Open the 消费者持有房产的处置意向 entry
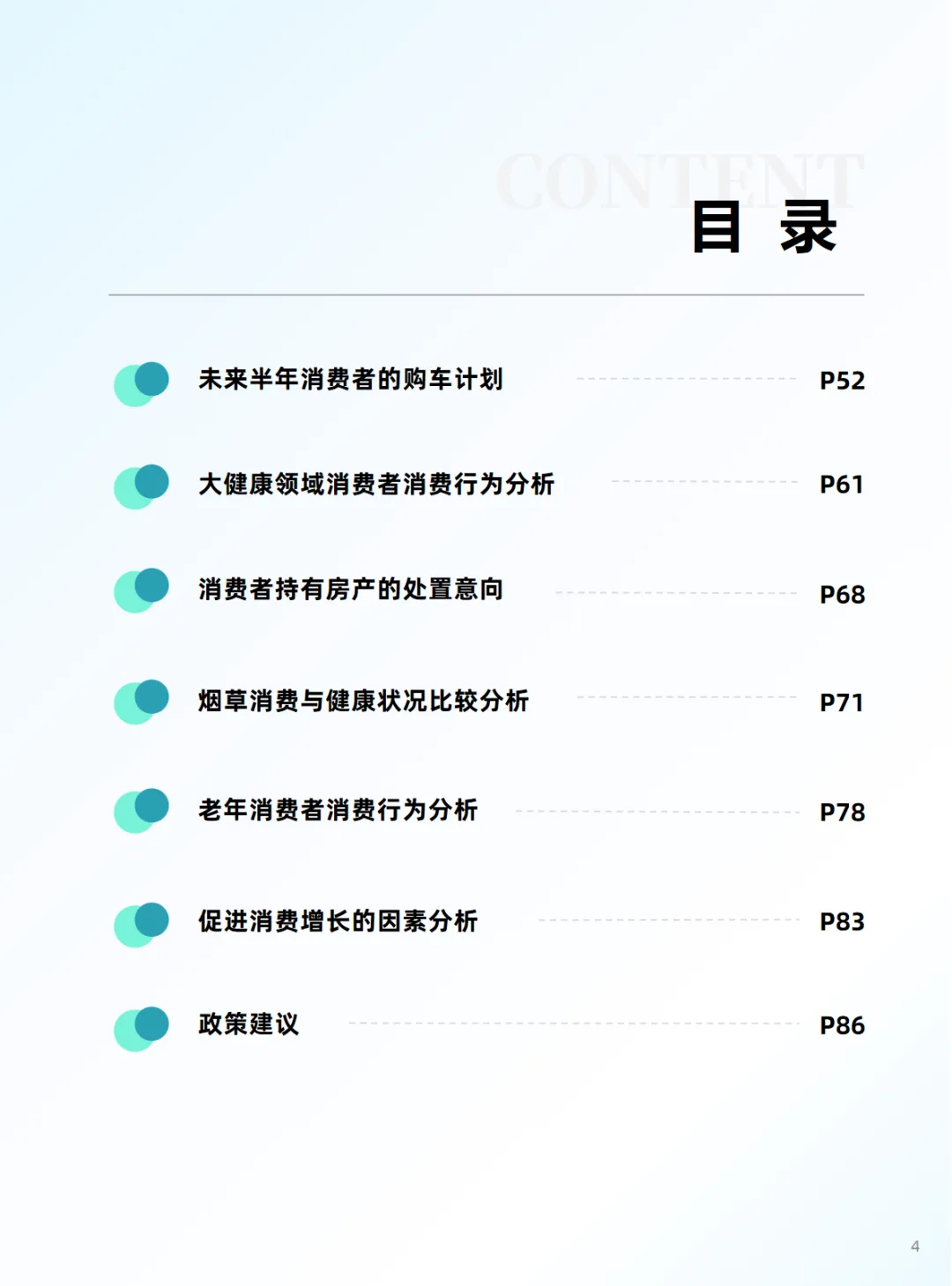 (x=350, y=589)
